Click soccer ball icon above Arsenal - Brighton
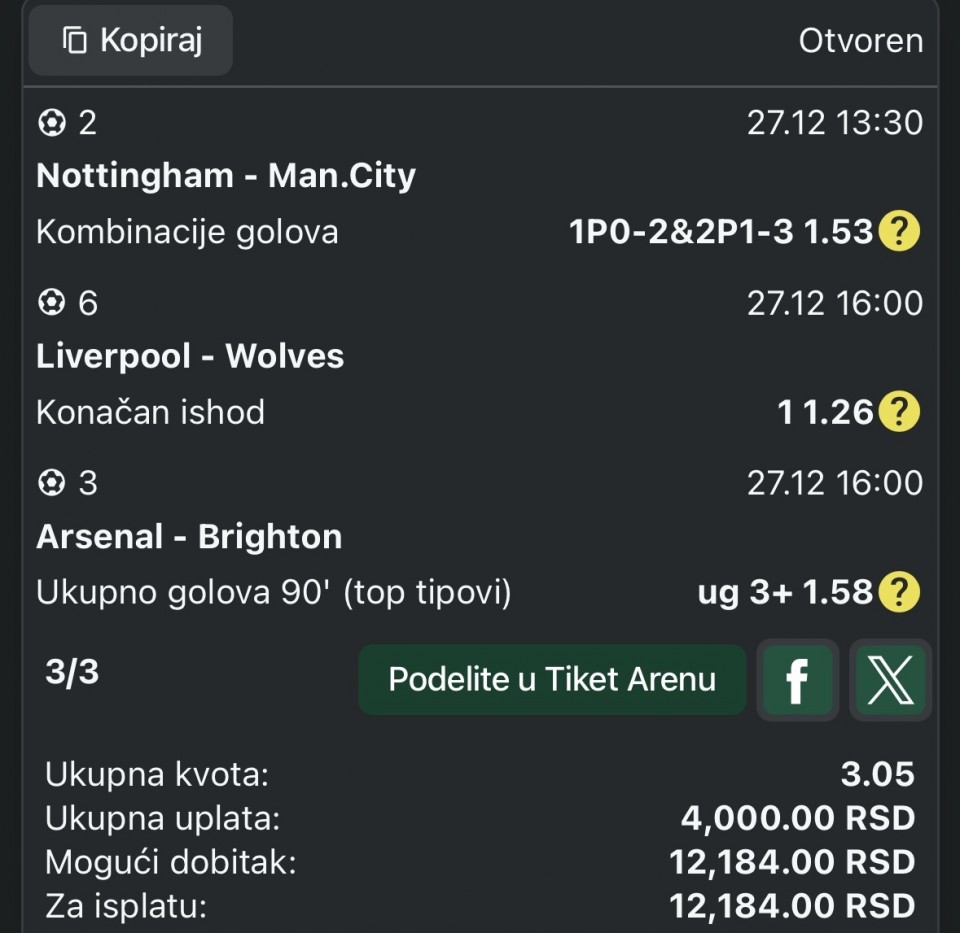Image resolution: width=960 pixels, height=933 pixels. [50, 483]
